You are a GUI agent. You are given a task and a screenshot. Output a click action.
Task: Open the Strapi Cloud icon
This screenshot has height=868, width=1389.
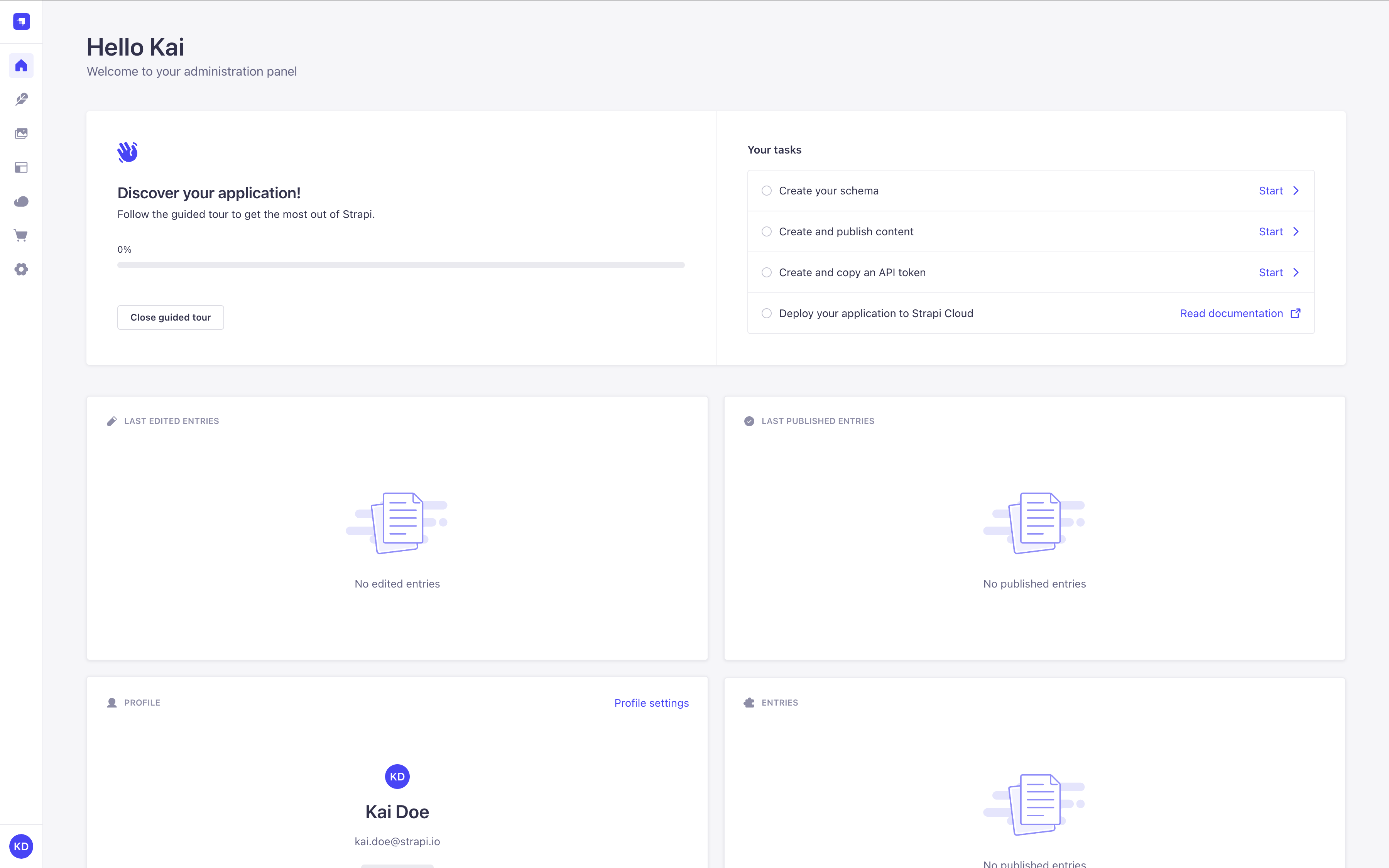[21, 201]
